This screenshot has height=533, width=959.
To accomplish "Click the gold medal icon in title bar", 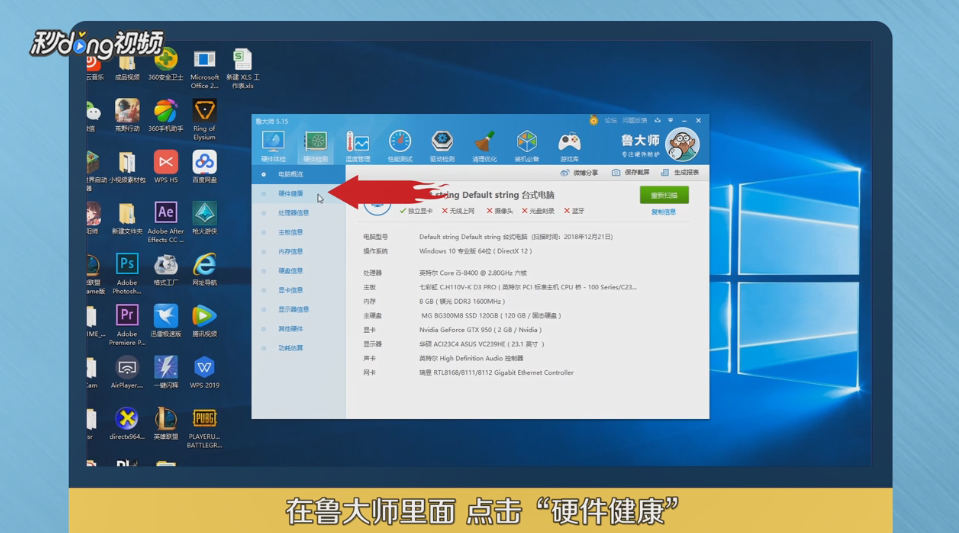I will [x=593, y=121].
